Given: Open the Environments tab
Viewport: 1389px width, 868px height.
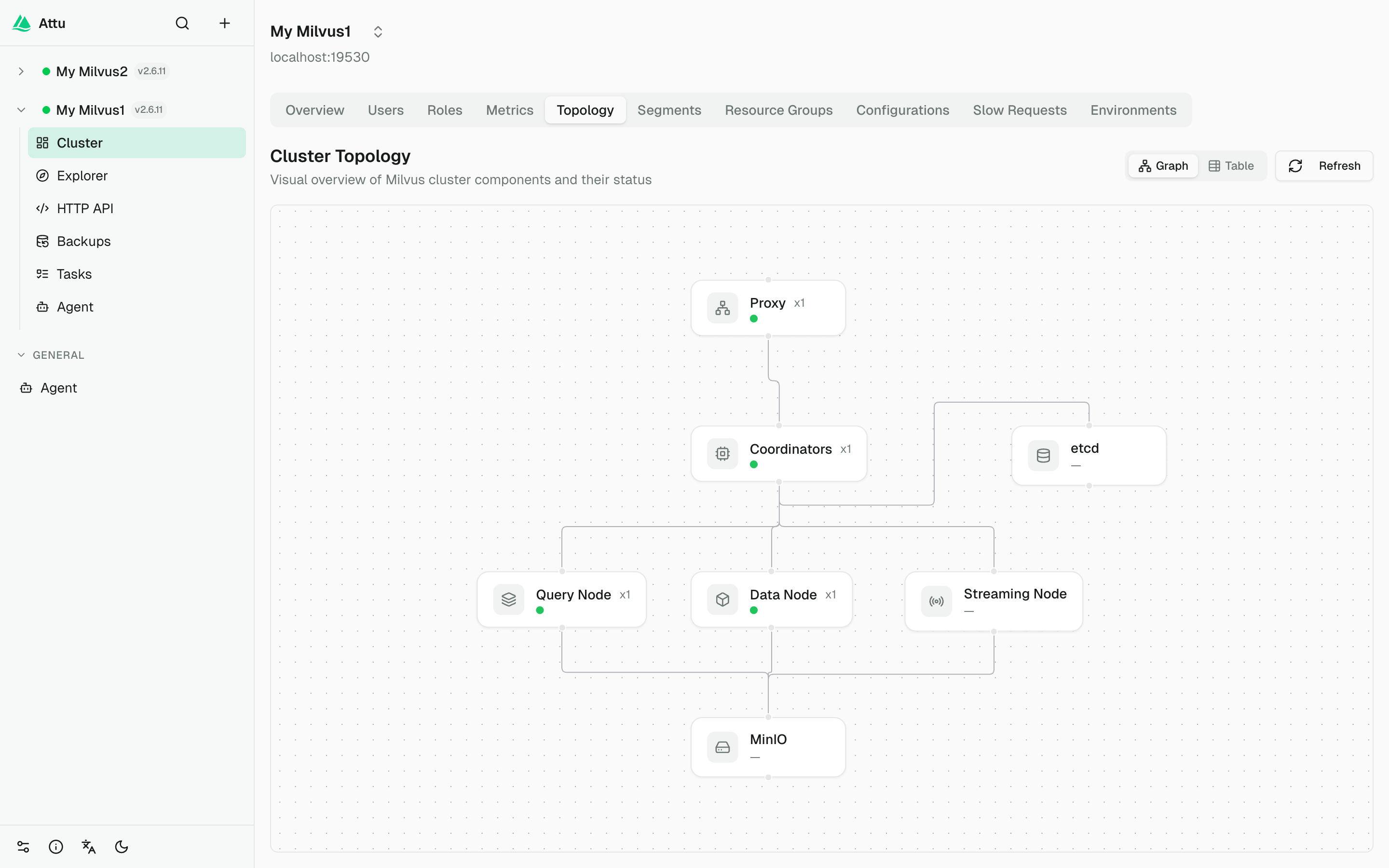Looking at the screenshot, I should click(1133, 109).
